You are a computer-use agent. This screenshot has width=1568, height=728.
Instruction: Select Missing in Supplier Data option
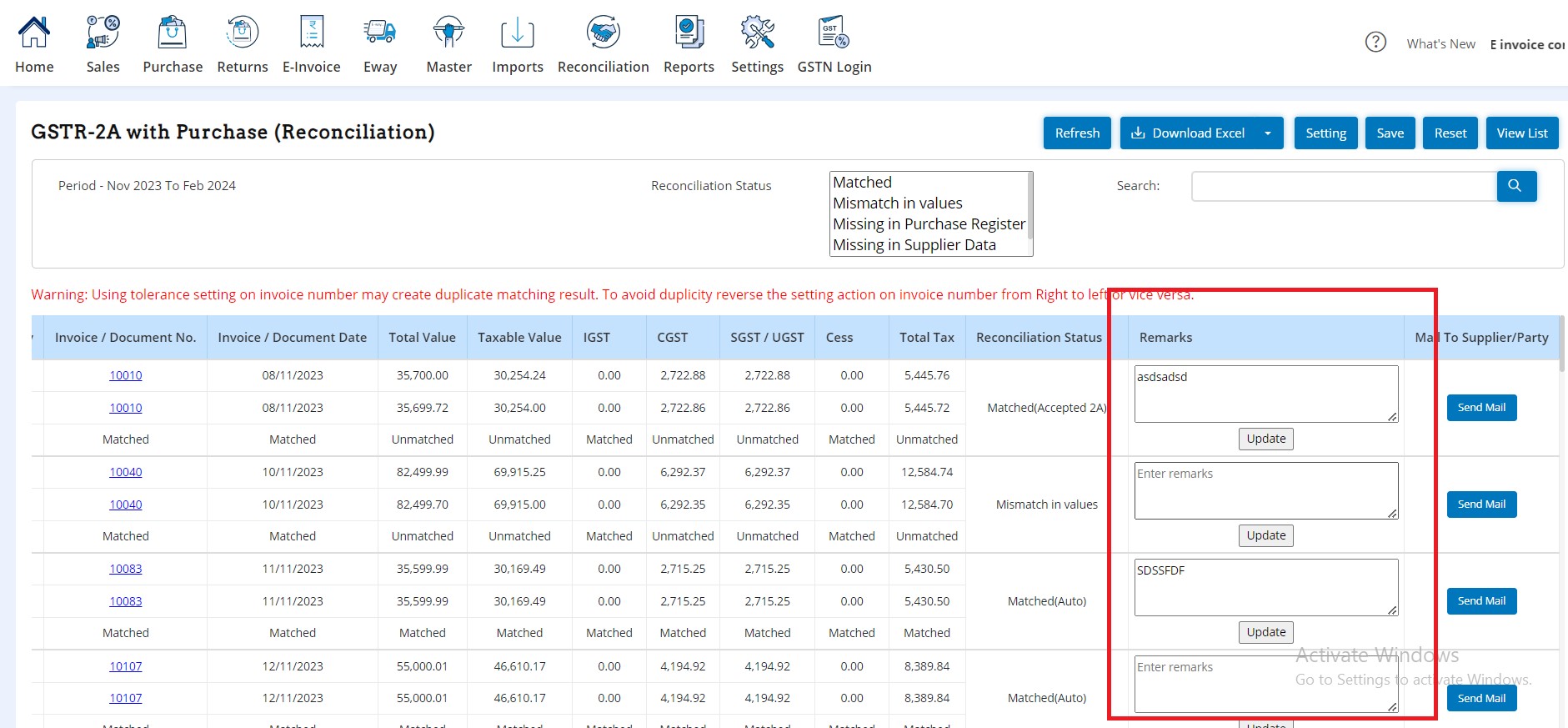(x=929, y=245)
